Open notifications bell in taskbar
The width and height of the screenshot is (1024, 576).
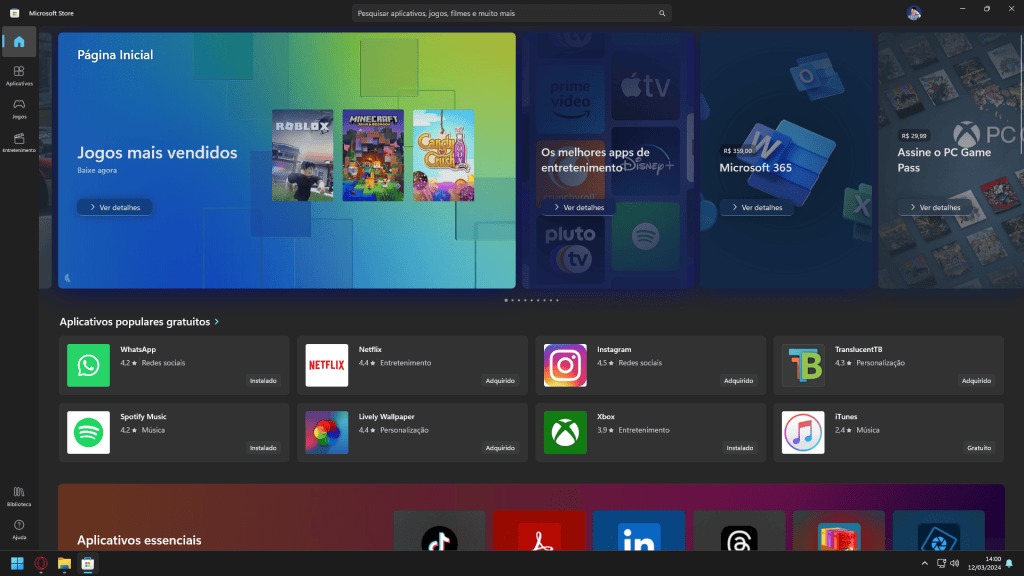click(1009, 564)
